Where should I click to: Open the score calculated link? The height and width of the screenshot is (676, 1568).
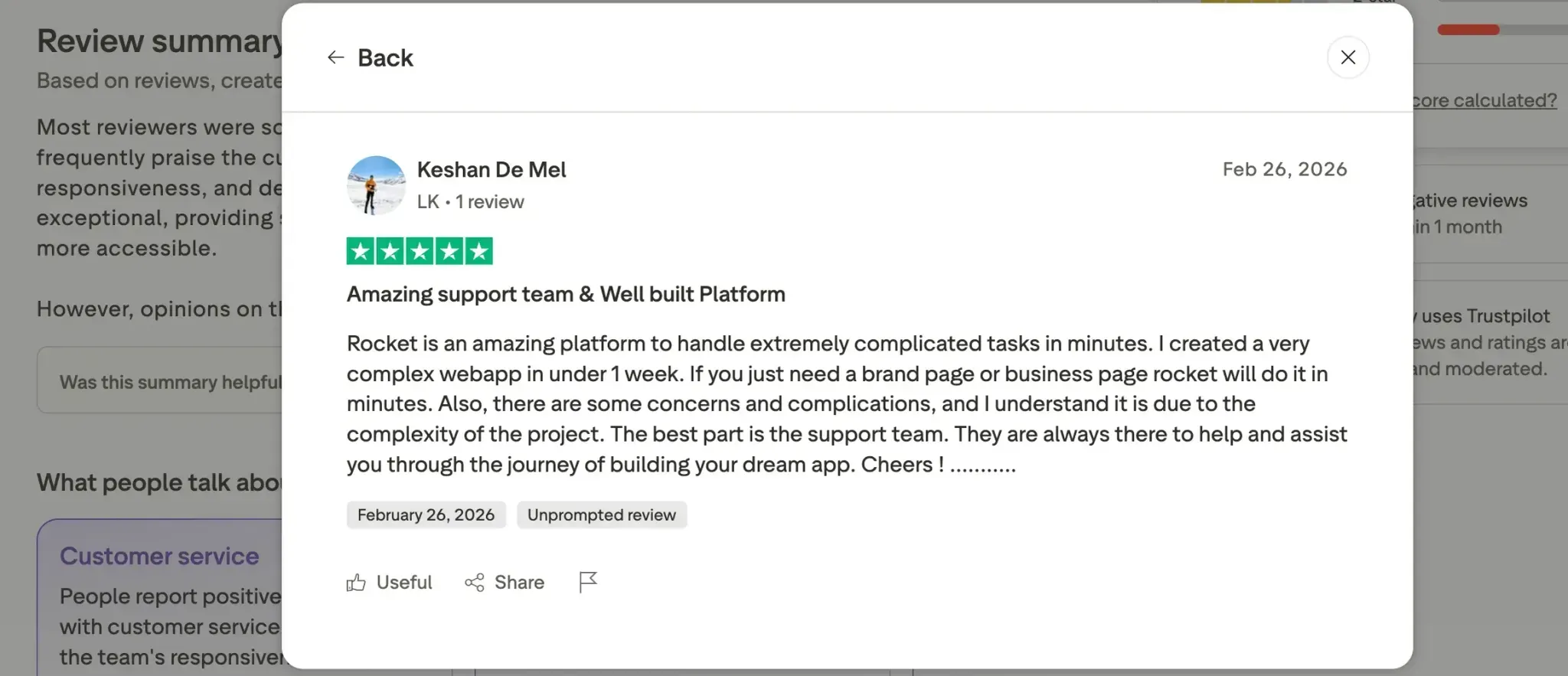tap(1485, 100)
